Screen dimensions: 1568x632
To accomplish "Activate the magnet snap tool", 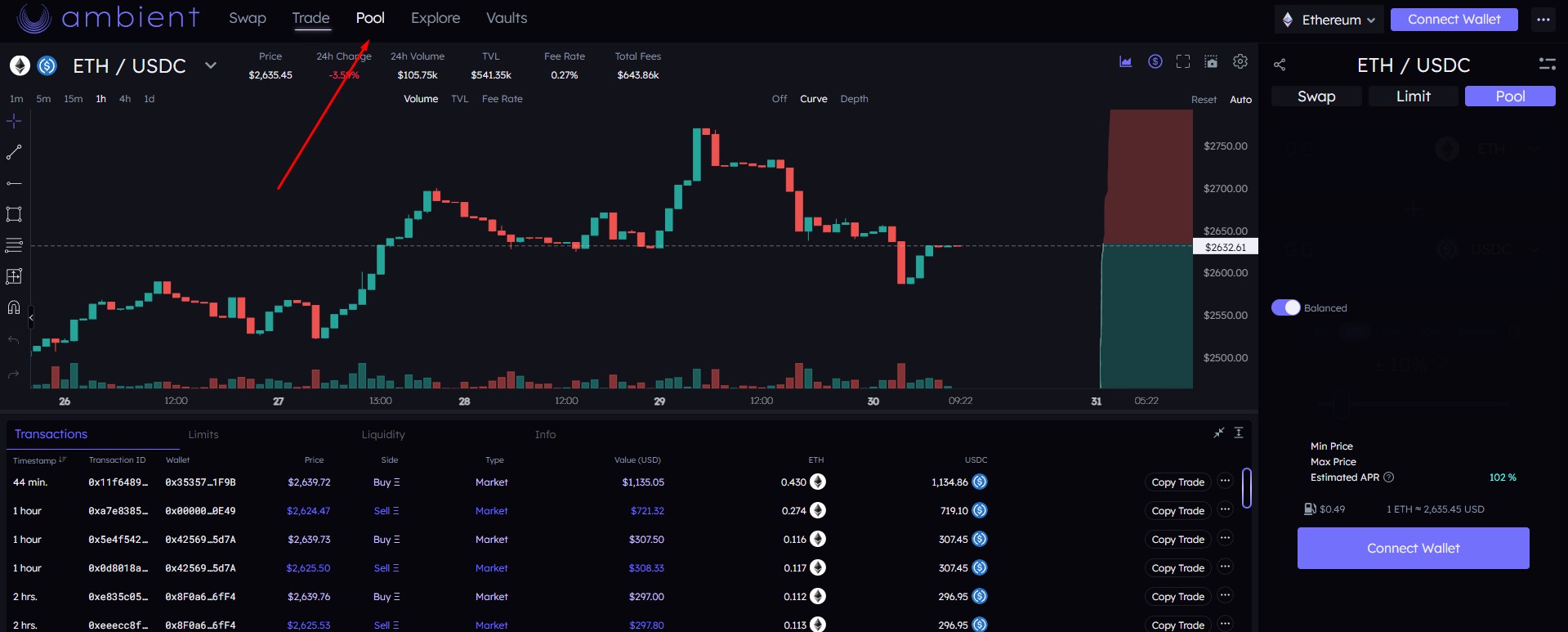I will click(14, 307).
